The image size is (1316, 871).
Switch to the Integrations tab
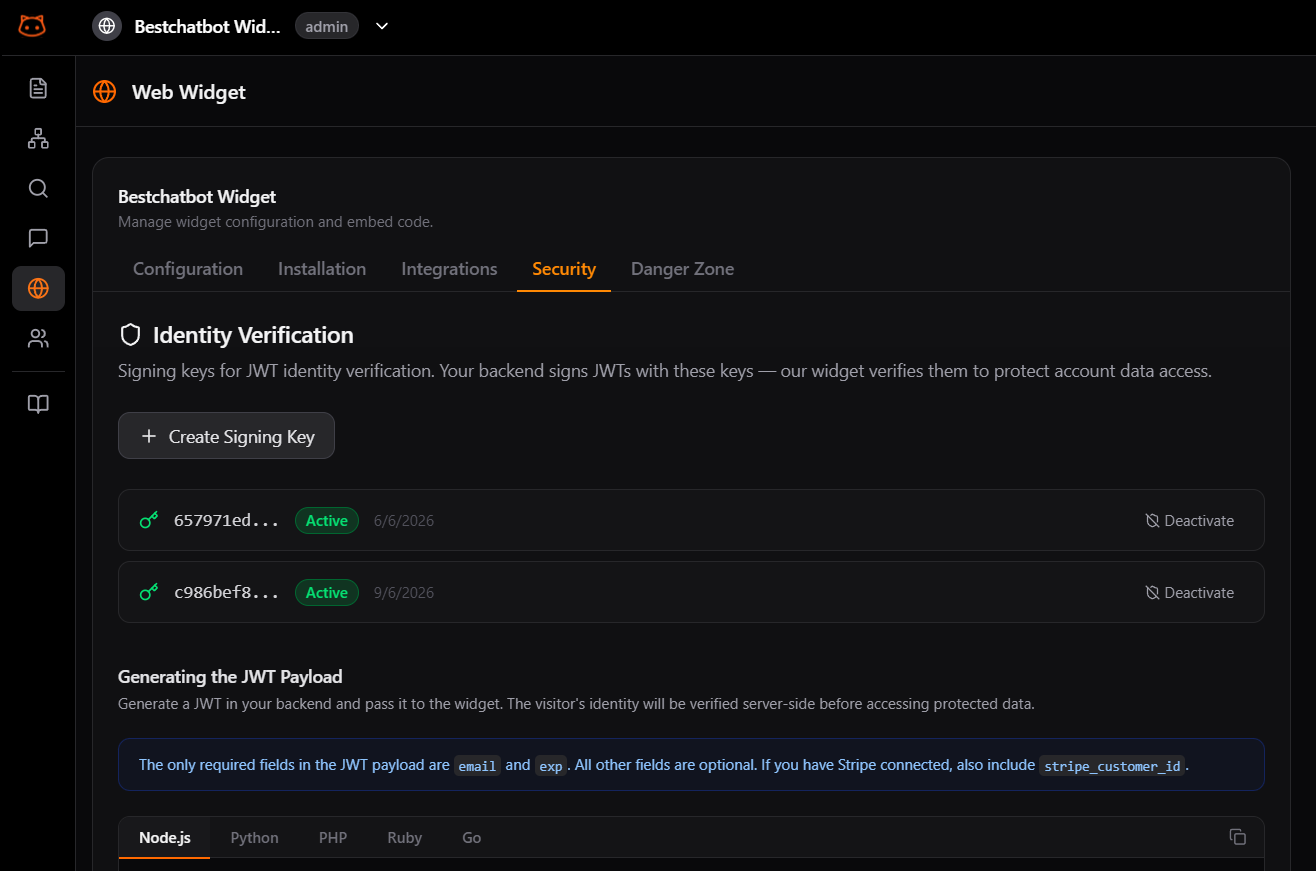(x=449, y=269)
